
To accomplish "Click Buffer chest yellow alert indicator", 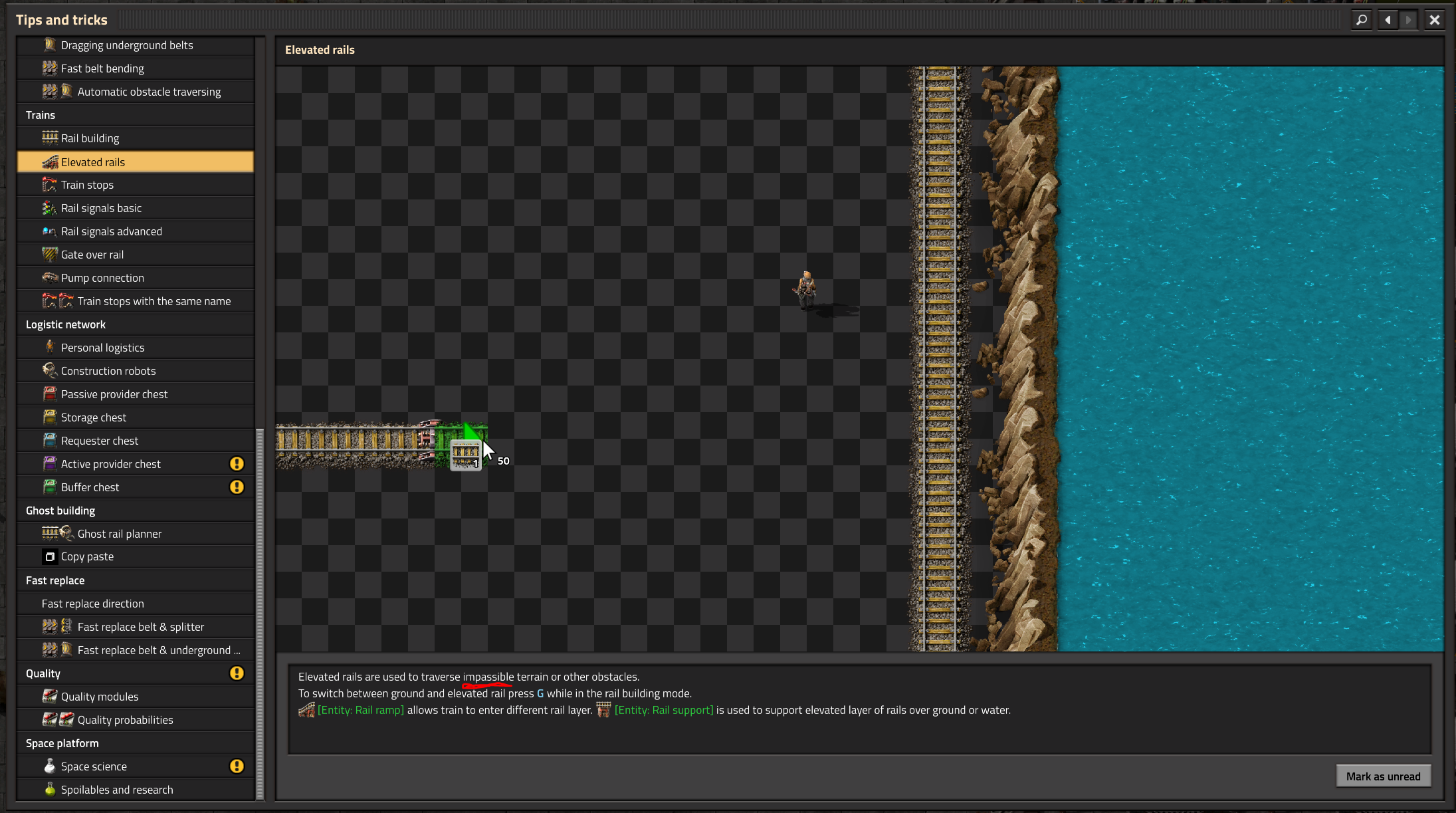I will (x=237, y=487).
